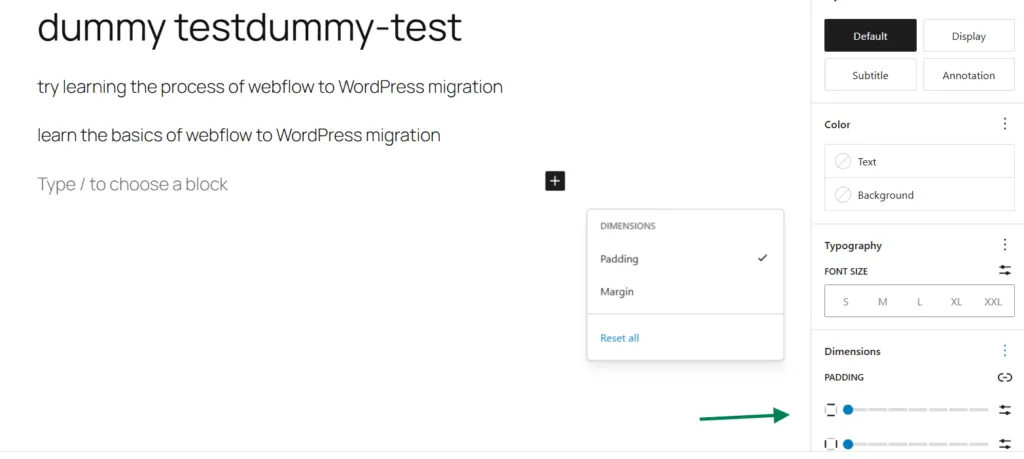Open Typography panel options menu

(x=1004, y=245)
